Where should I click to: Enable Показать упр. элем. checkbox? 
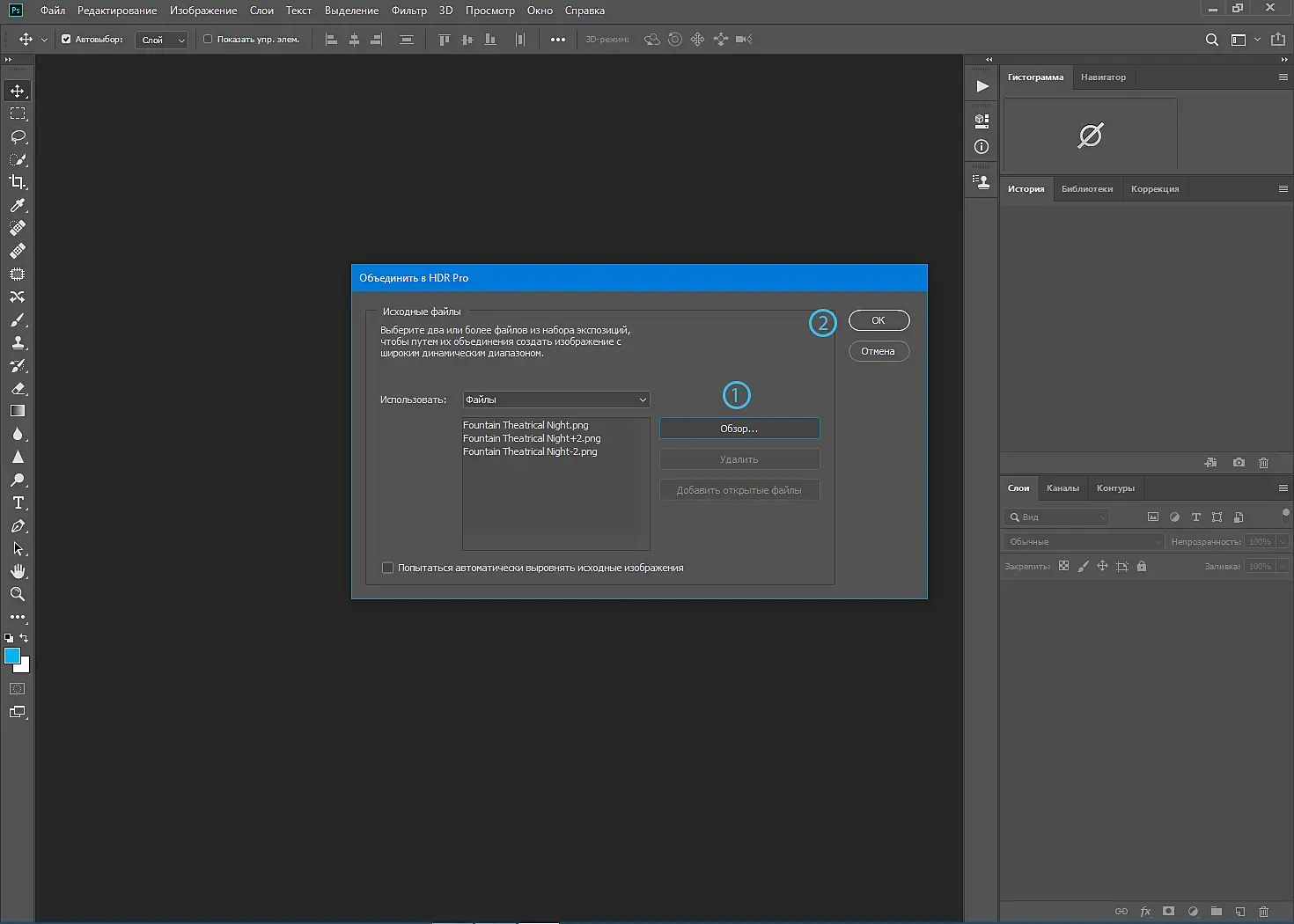click(x=208, y=39)
